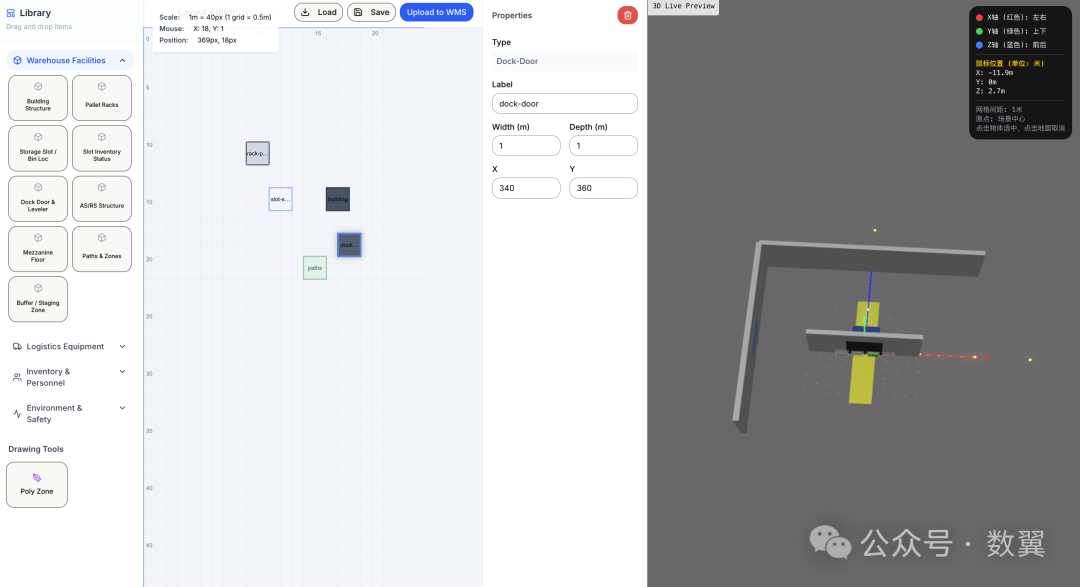Pick the Buffer / Staging Zone item
This screenshot has width=1080, height=587.
pos(38,299)
